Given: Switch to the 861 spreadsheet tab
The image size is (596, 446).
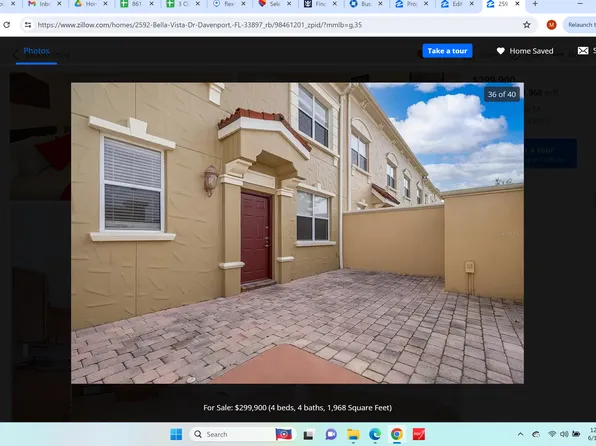Looking at the screenshot, I should pos(132,4).
